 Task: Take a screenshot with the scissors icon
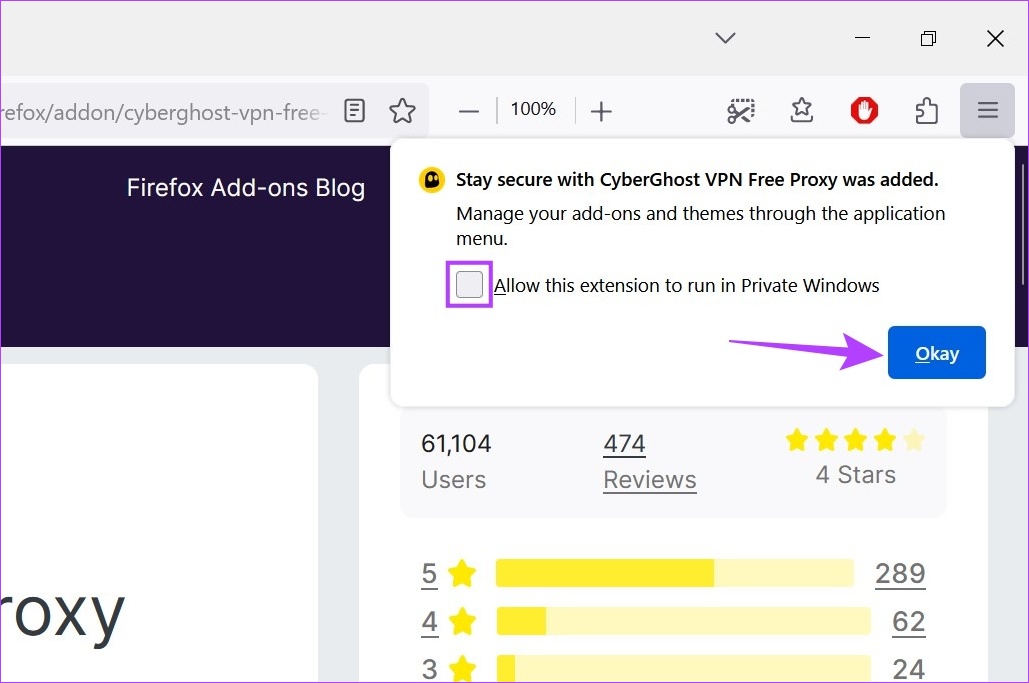click(x=740, y=111)
